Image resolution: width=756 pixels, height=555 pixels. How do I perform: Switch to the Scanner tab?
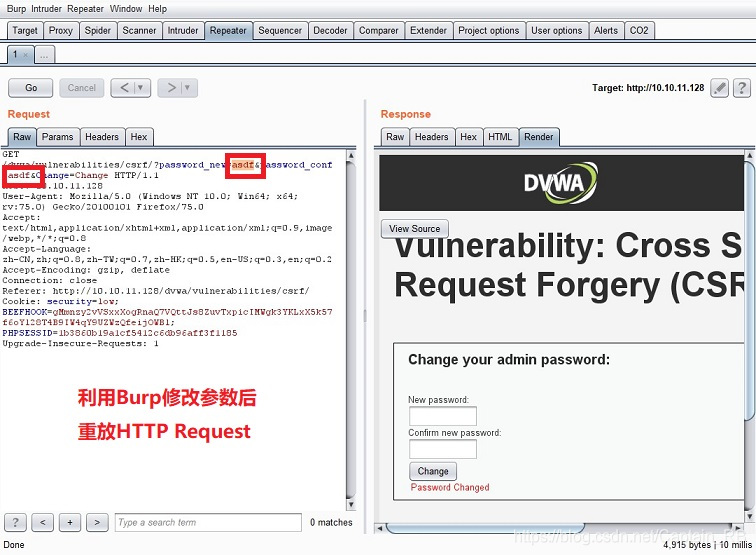click(x=139, y=30)
